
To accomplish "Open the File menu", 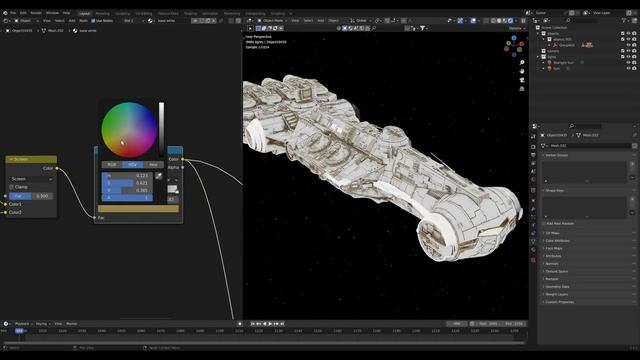I will point(13,13).
